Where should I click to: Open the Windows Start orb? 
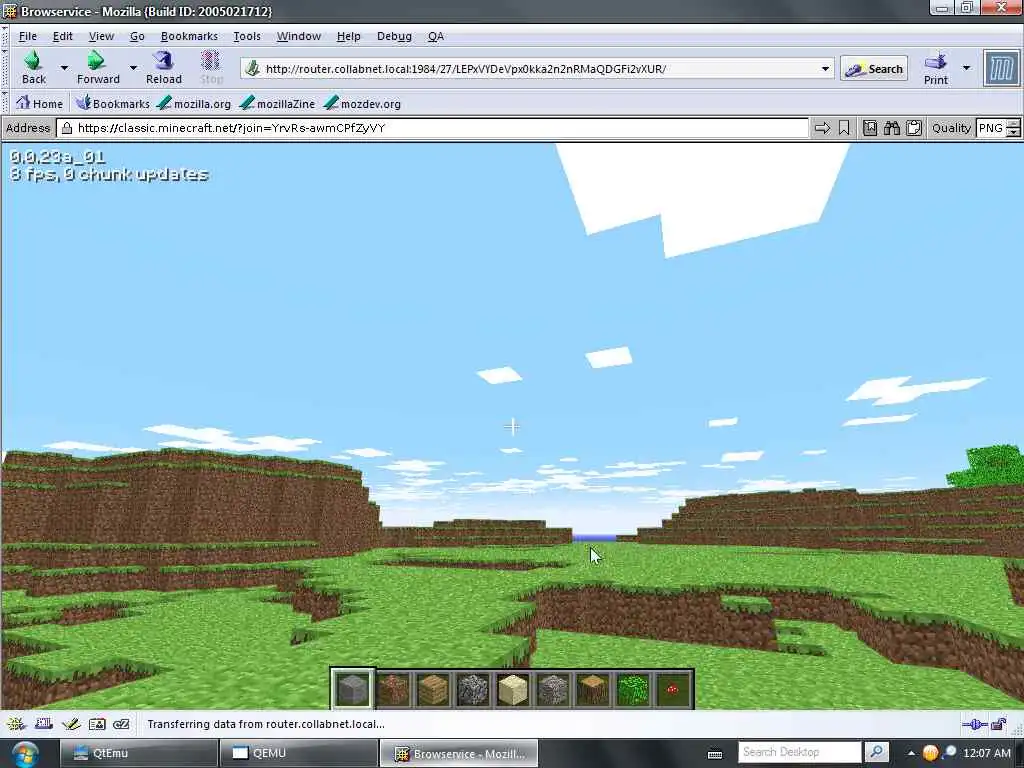(24, 754)
